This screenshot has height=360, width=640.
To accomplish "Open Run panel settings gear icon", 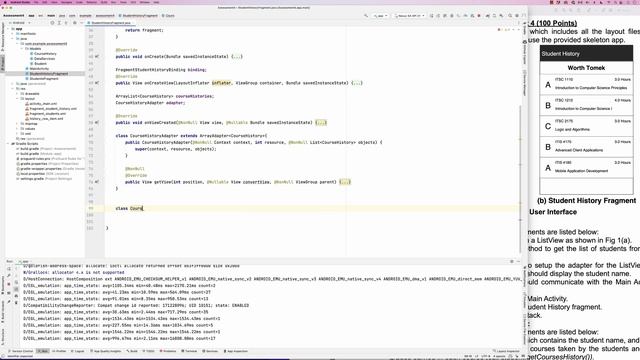I will point(512,262).
